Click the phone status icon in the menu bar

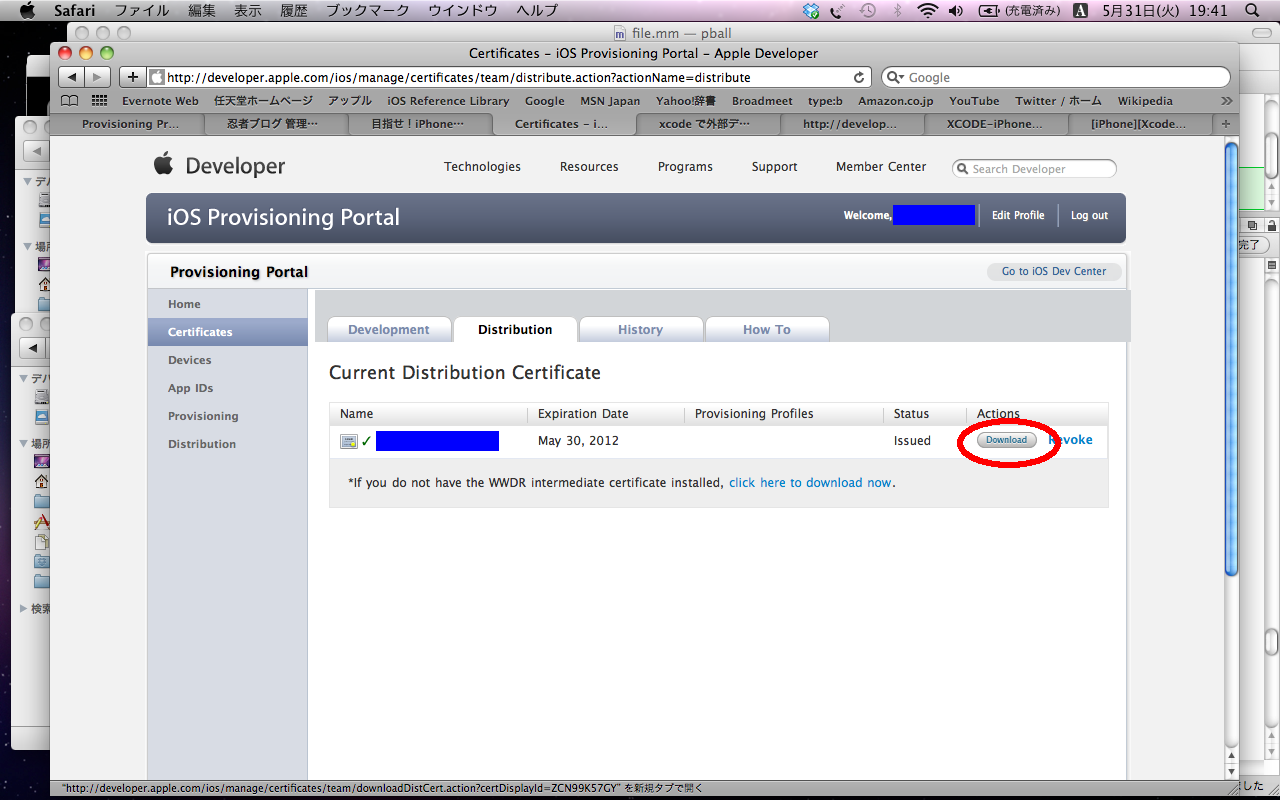coord(837,10)
